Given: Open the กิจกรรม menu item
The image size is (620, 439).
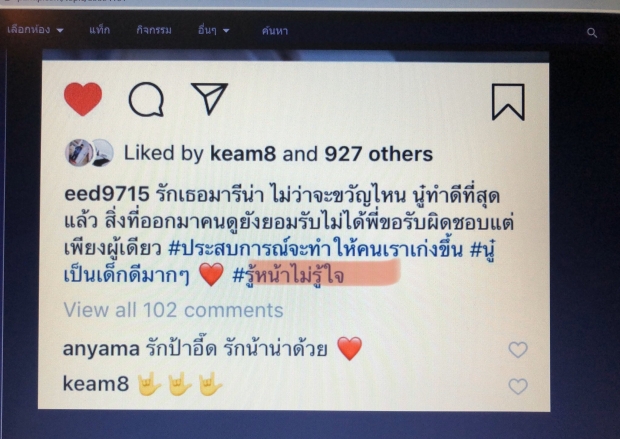Looking at the screenshot, I should pos(154,30).
